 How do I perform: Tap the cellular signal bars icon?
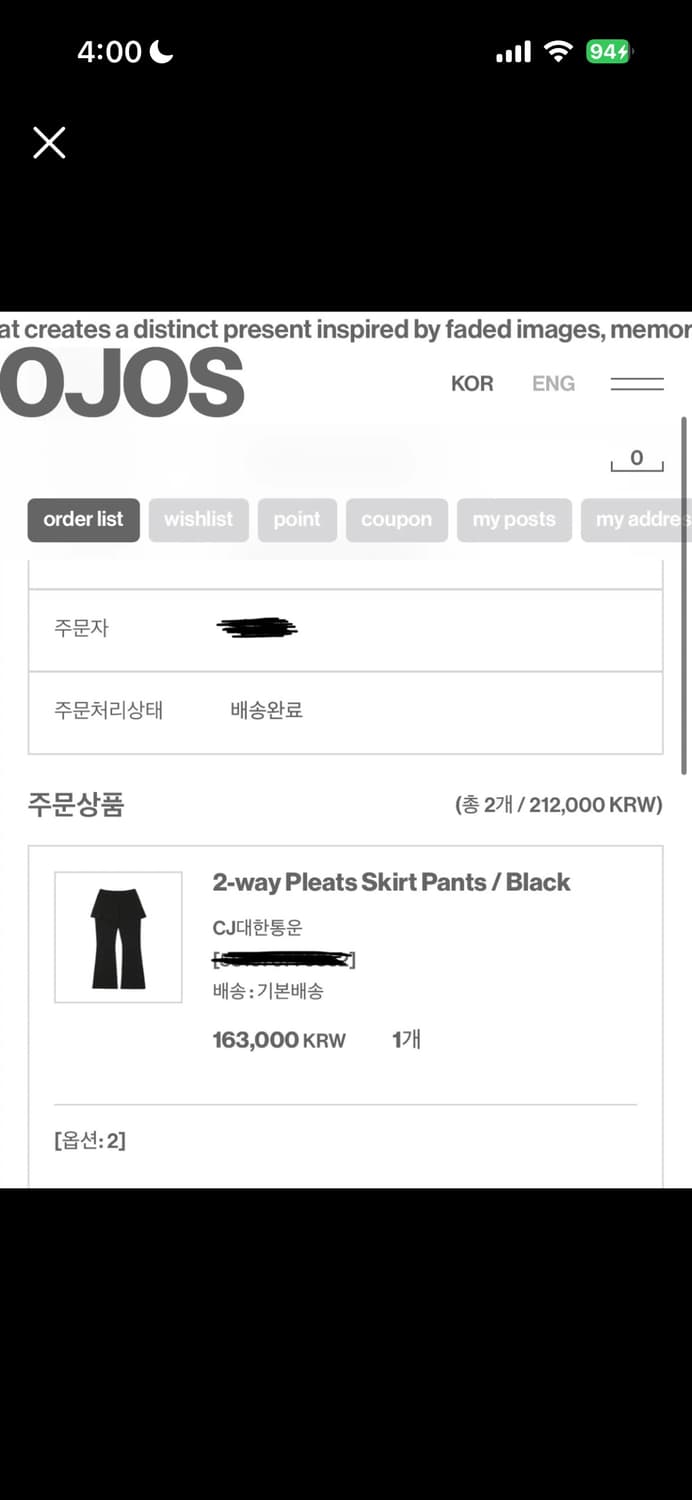click(512, 50)
